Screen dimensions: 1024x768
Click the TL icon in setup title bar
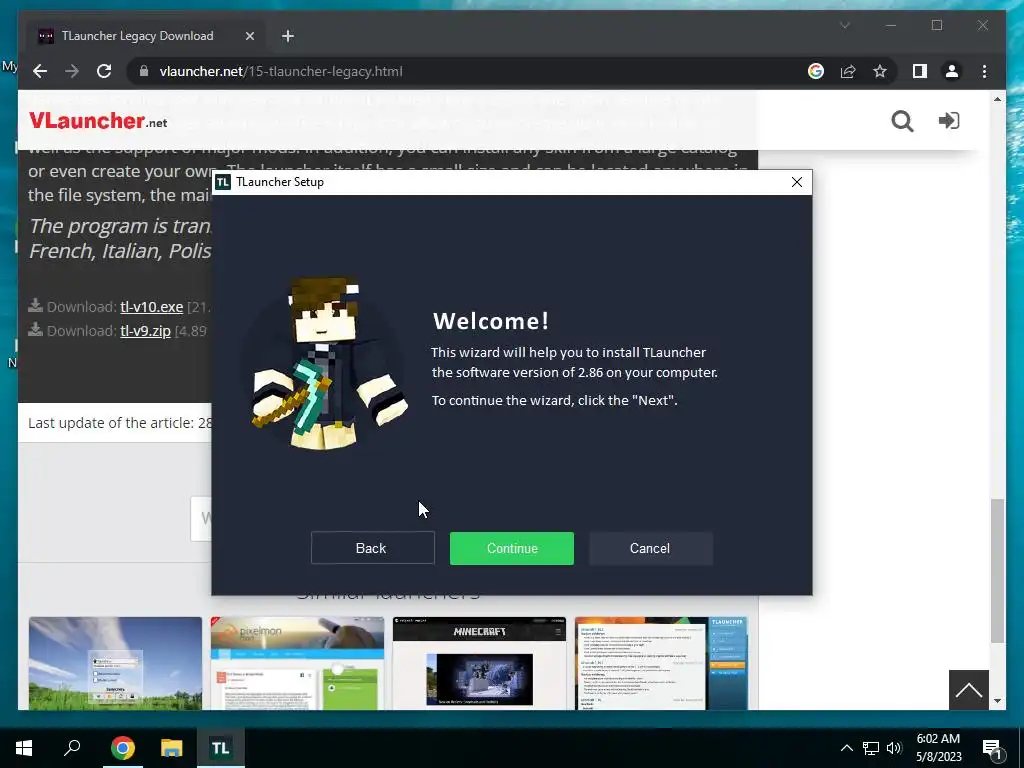(223, 182)
